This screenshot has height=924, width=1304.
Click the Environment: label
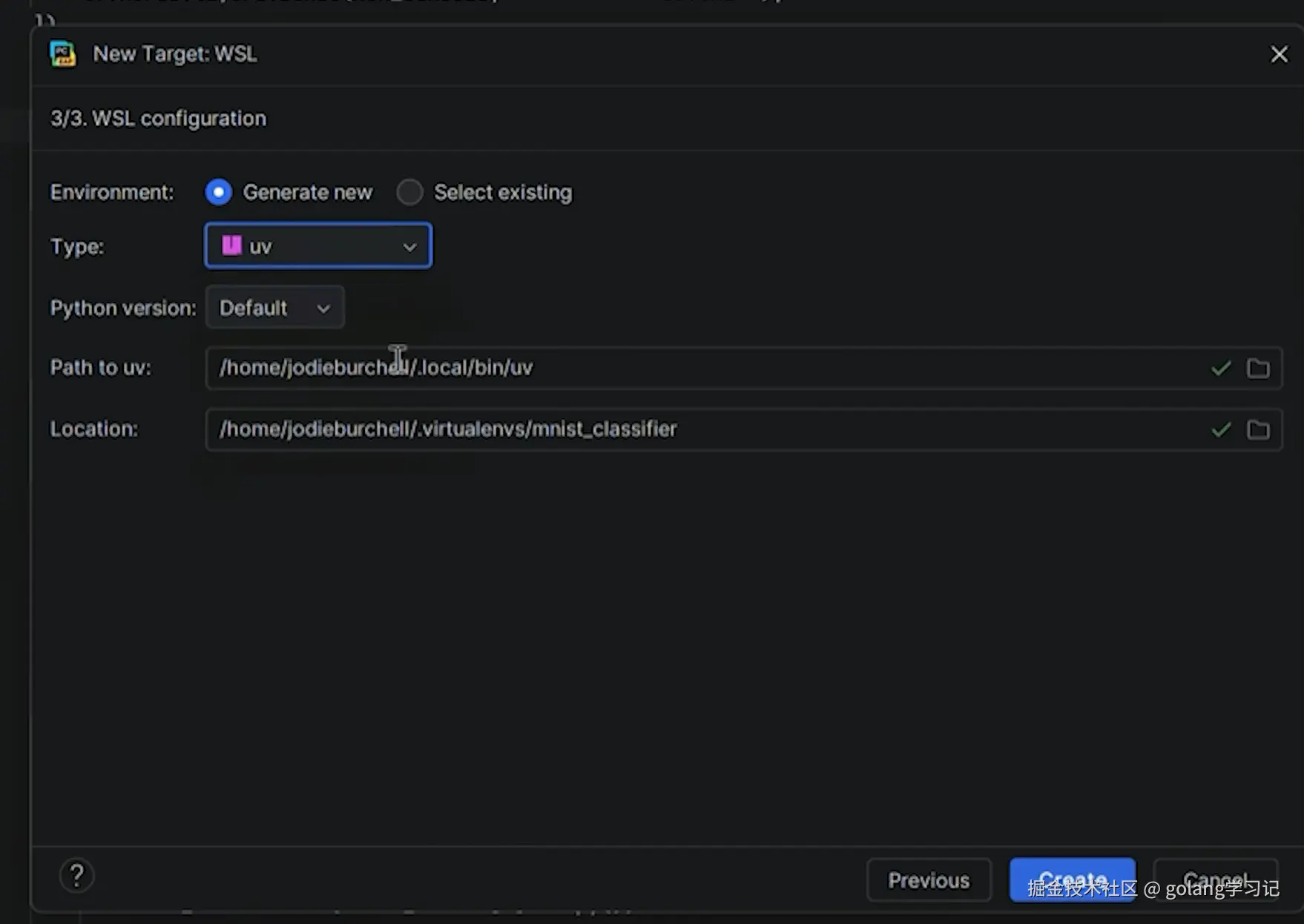112,192
